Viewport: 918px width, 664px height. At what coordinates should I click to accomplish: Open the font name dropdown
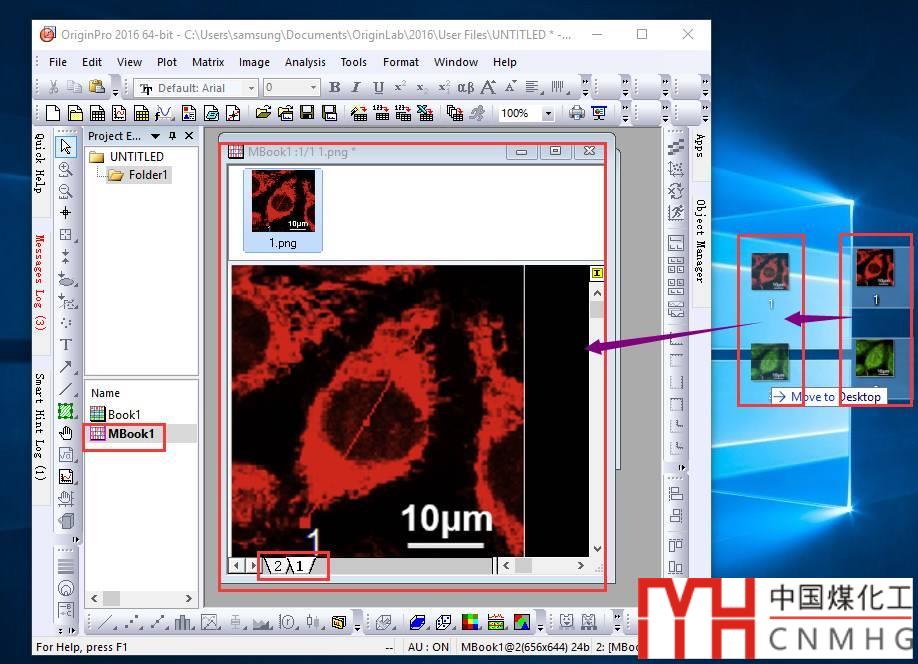[251, 88]
